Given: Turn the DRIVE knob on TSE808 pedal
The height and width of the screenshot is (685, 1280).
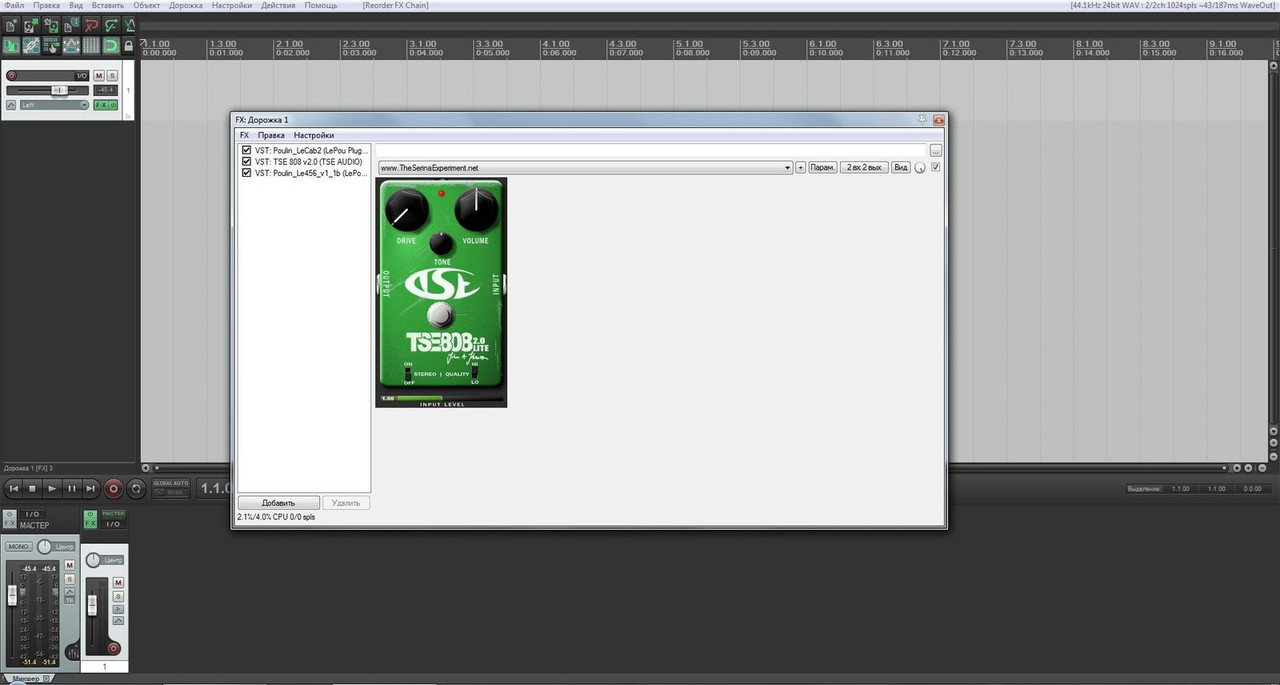Looking at the screenshot, I should [407, 210].
